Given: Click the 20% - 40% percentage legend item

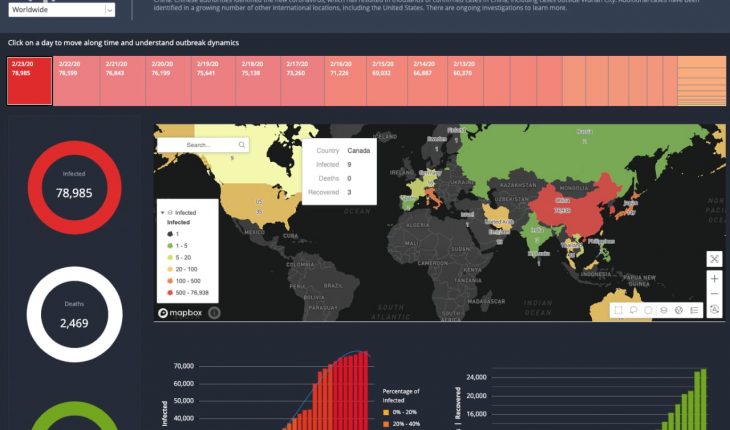Looking at the screenshot, I should 401,423.
